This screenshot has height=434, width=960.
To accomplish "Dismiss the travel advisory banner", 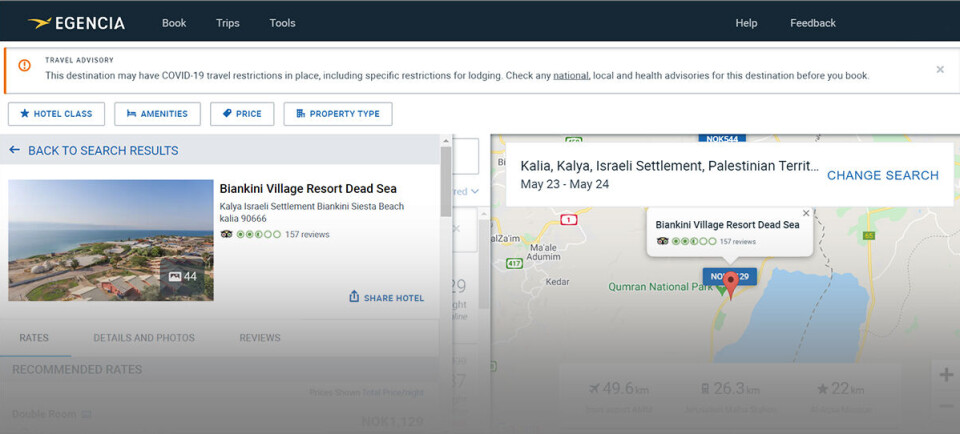I will [x=939, y=69].
